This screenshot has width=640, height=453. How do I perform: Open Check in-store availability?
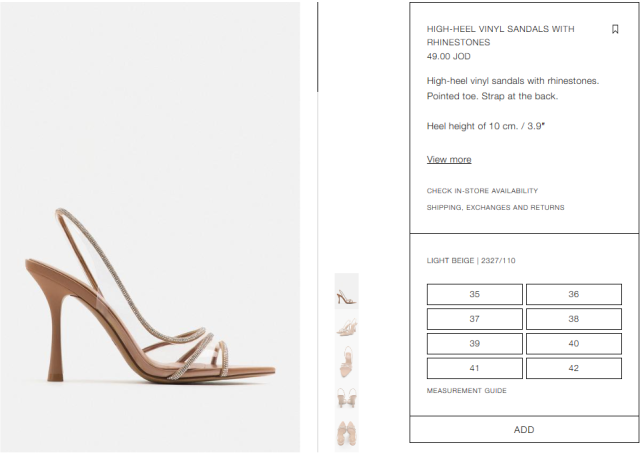pos(482,191)
